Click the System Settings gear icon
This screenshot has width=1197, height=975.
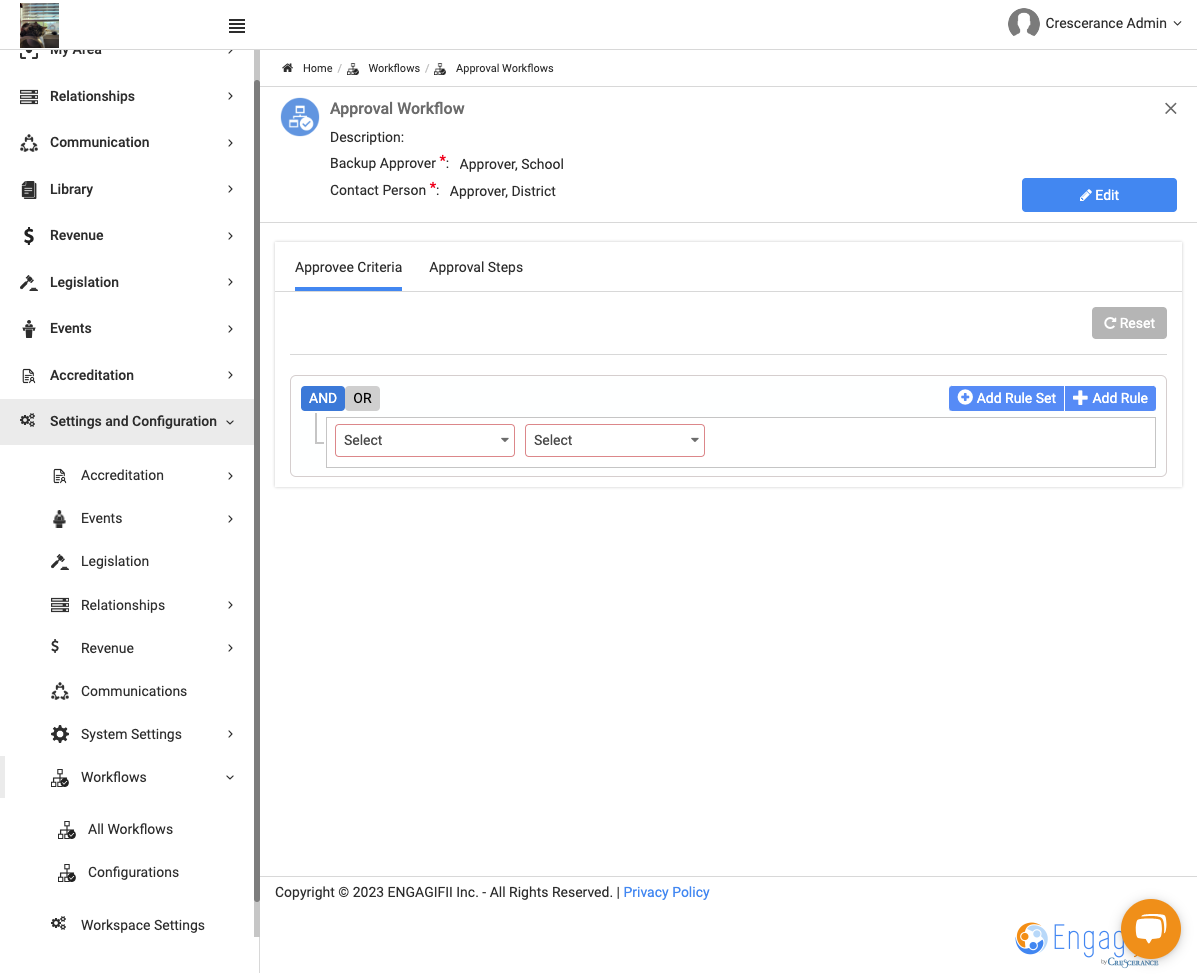(60, 734)
